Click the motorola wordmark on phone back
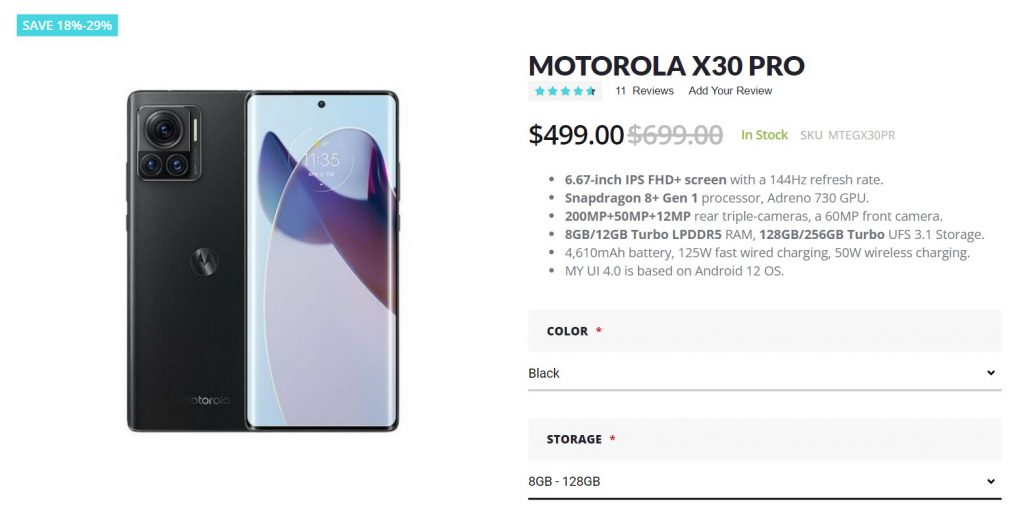The height and width of the screenshot is (506, 1024). click(205, 400)
